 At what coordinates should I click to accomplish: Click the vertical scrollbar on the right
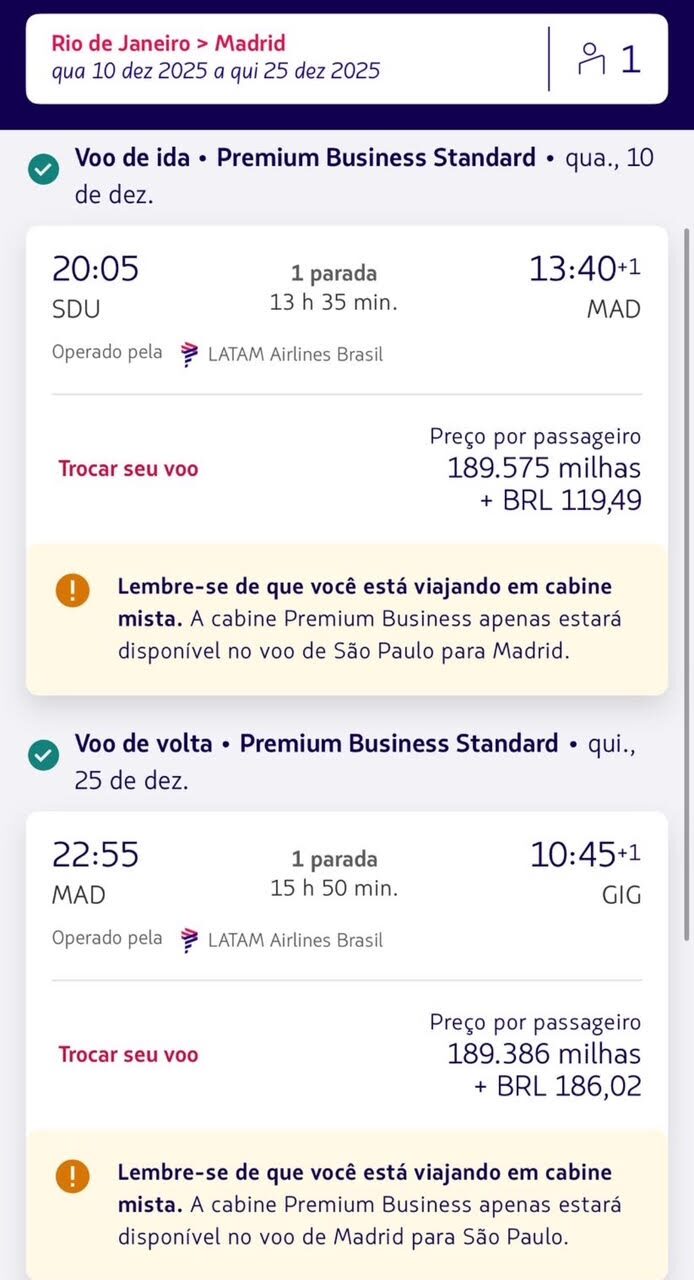686,580
